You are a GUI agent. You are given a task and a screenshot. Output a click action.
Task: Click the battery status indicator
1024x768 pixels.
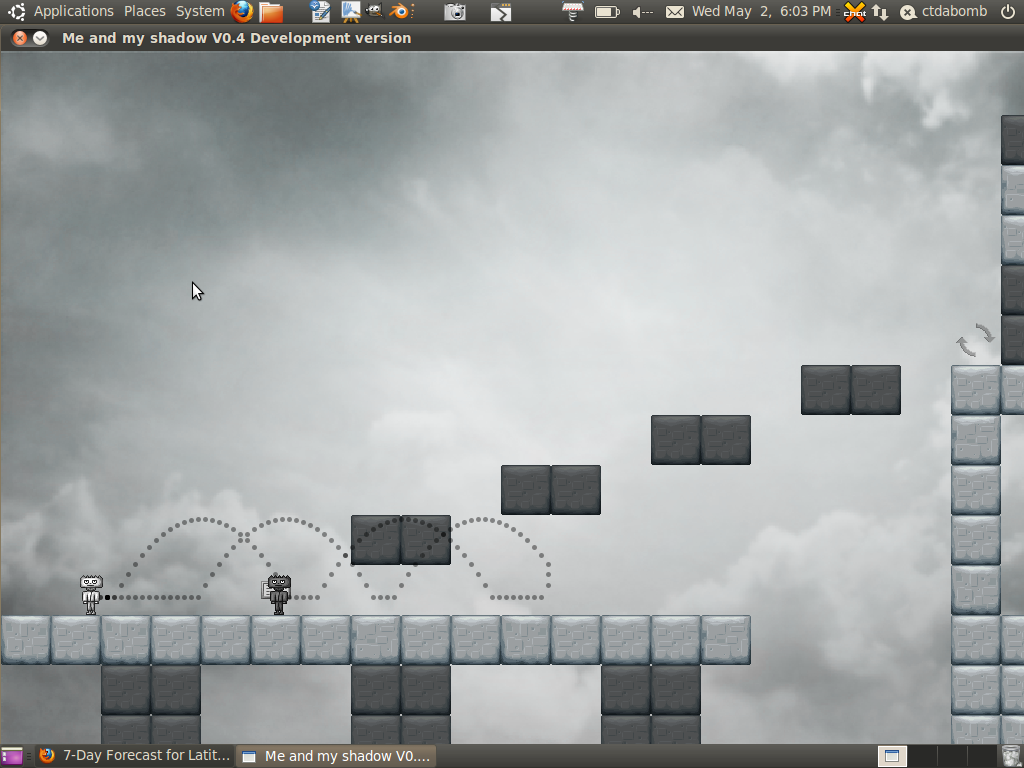607,12
